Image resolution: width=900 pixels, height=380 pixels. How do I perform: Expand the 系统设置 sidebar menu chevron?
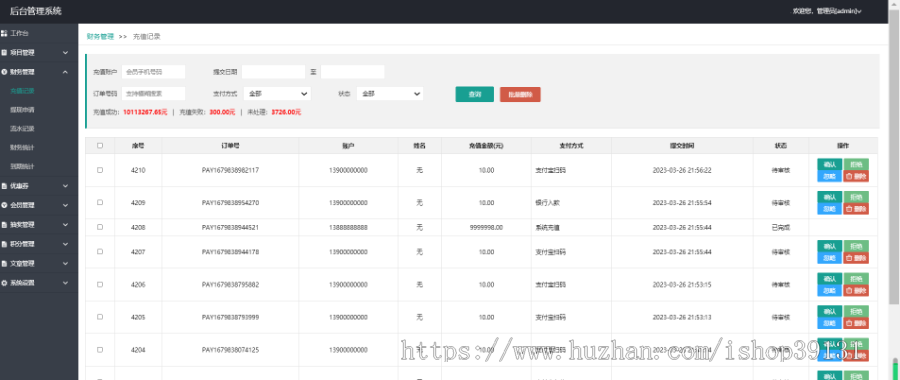click(65, 283)
